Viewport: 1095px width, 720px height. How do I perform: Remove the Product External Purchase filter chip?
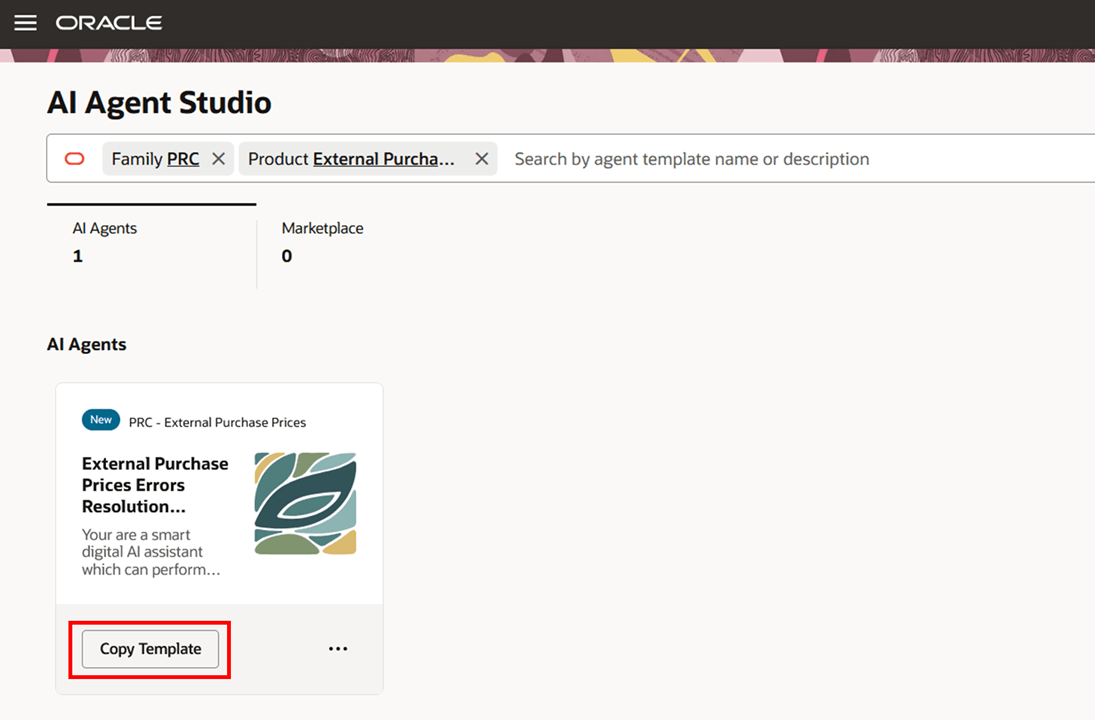coord(482,159)
